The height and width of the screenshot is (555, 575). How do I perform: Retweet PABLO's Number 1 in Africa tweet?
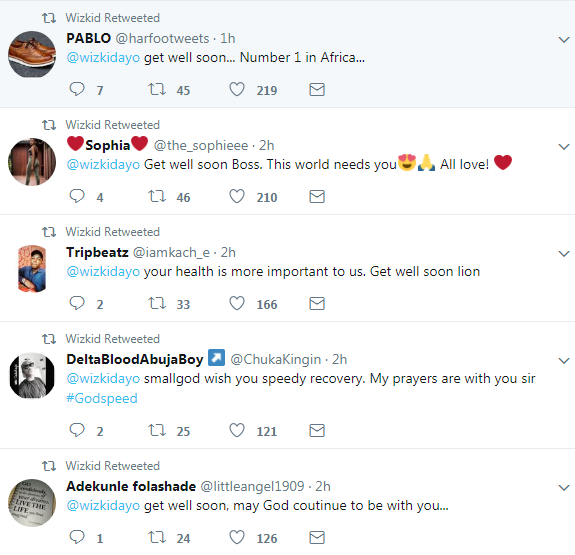click(x=157, y=89)
